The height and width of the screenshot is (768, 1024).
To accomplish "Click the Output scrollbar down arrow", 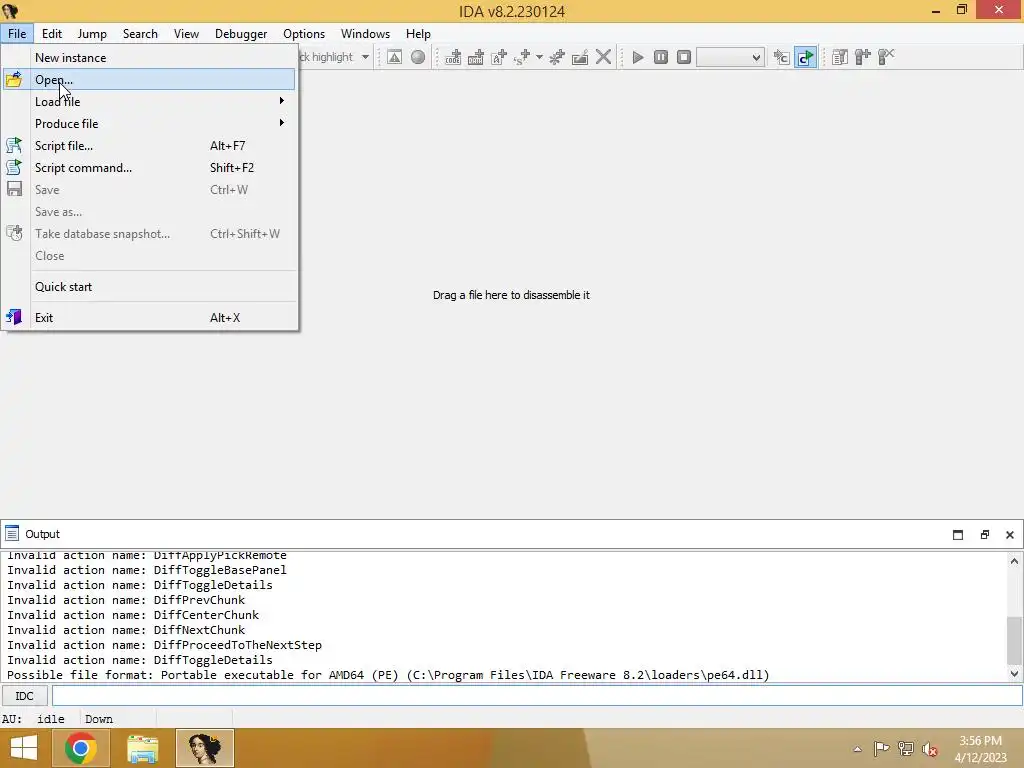I will tap(1014, 673).
